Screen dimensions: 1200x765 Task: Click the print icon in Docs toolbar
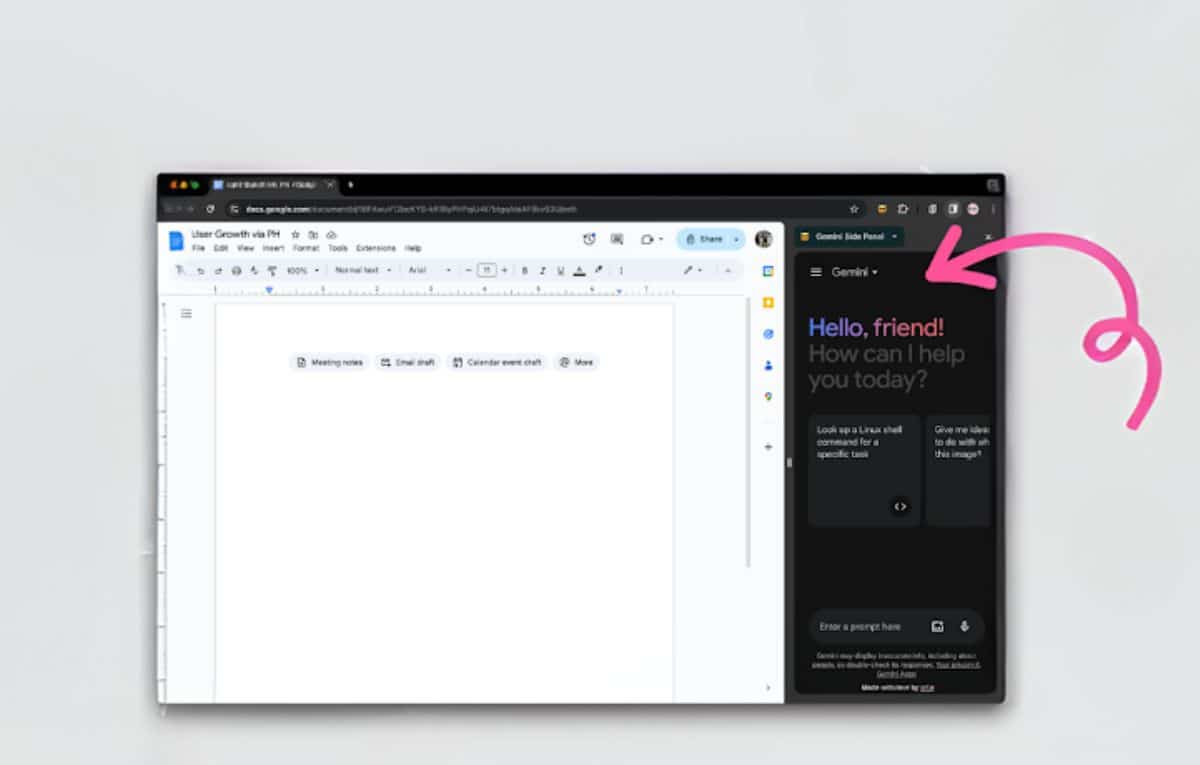(236, 271)
